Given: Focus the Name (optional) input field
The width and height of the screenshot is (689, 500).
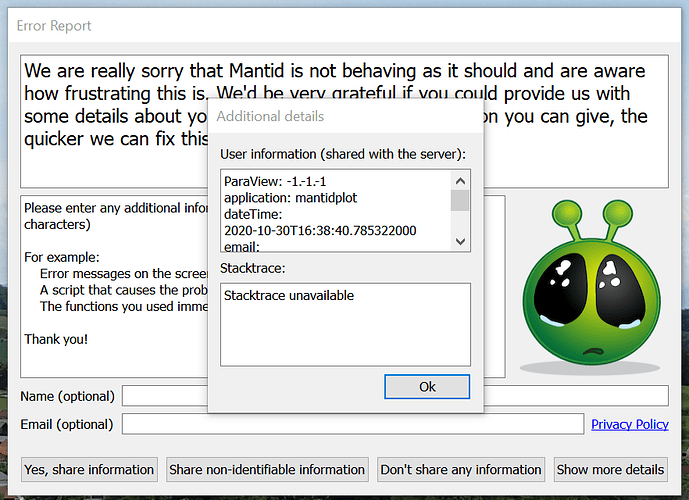Looking at the screenshot, I should coord(395,396).
